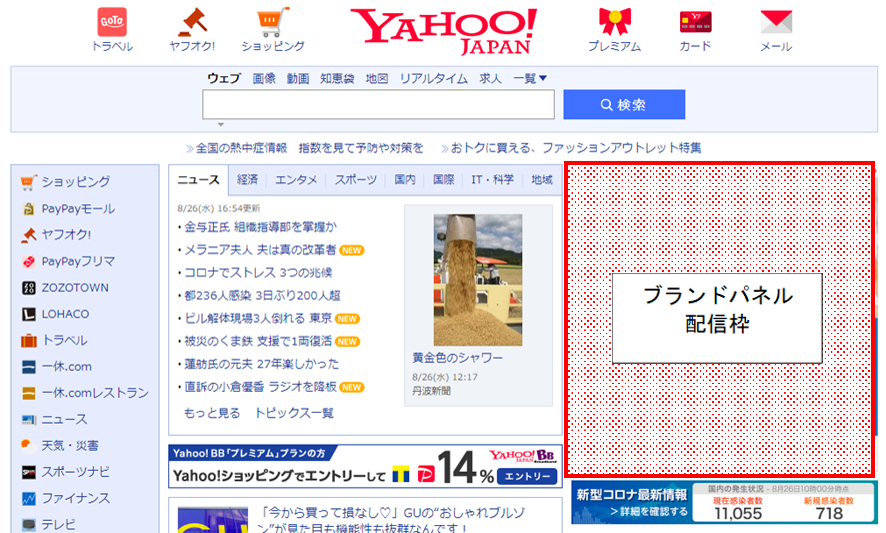Open the 黄金色のシャワー photo caption link
886x533 pixels.
[457, 358]
